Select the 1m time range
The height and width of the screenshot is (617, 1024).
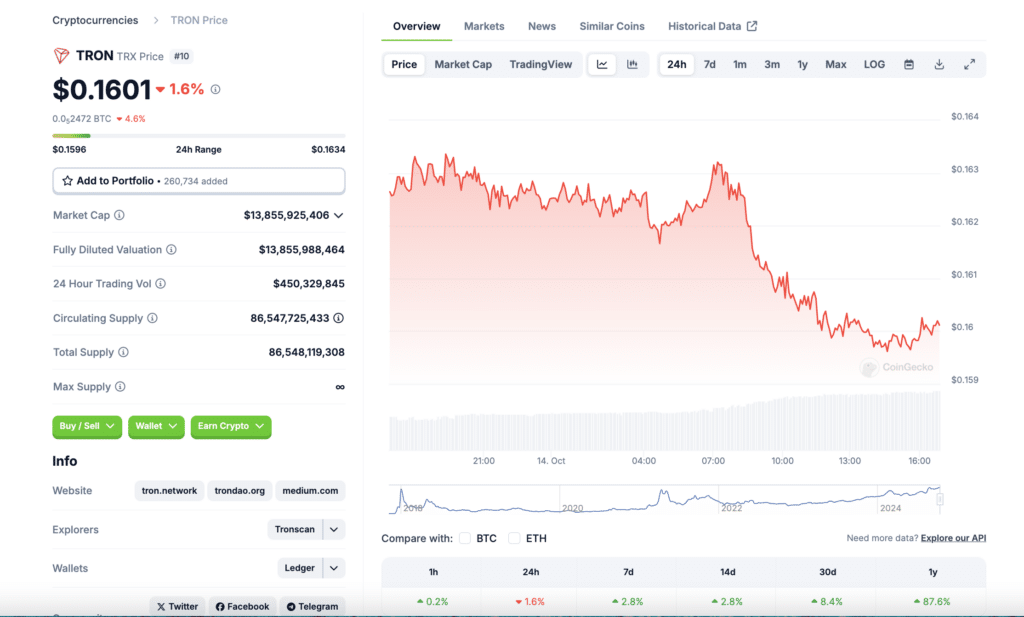[740, 64]
